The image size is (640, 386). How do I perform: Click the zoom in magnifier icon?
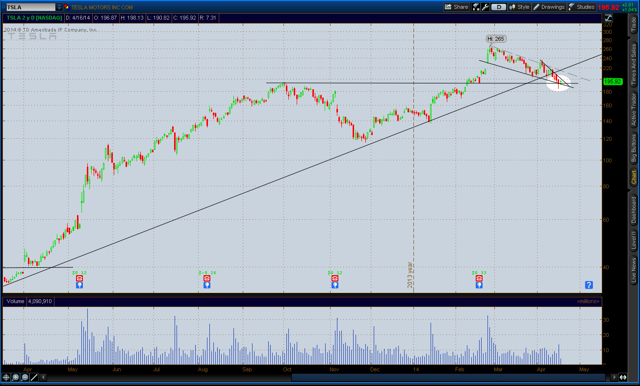pyautogui.click(x=16, y=377)
